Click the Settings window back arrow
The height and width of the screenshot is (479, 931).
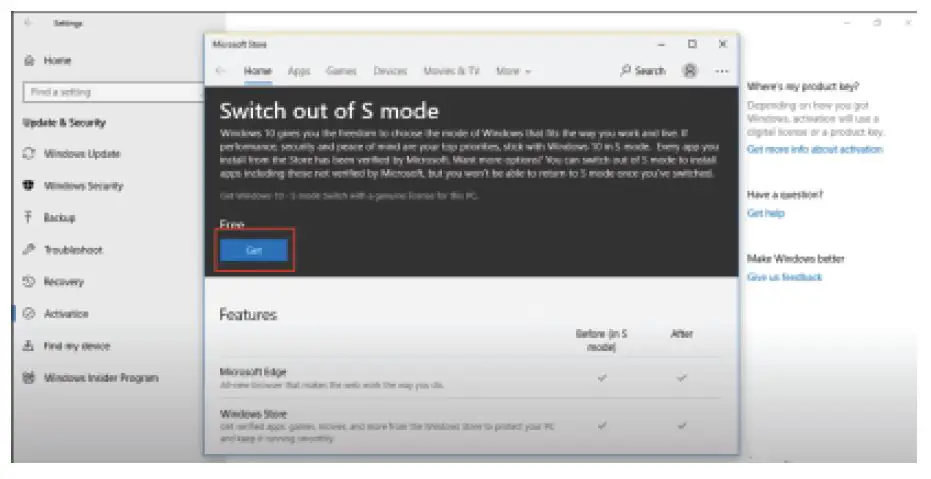tap(27, 23)
